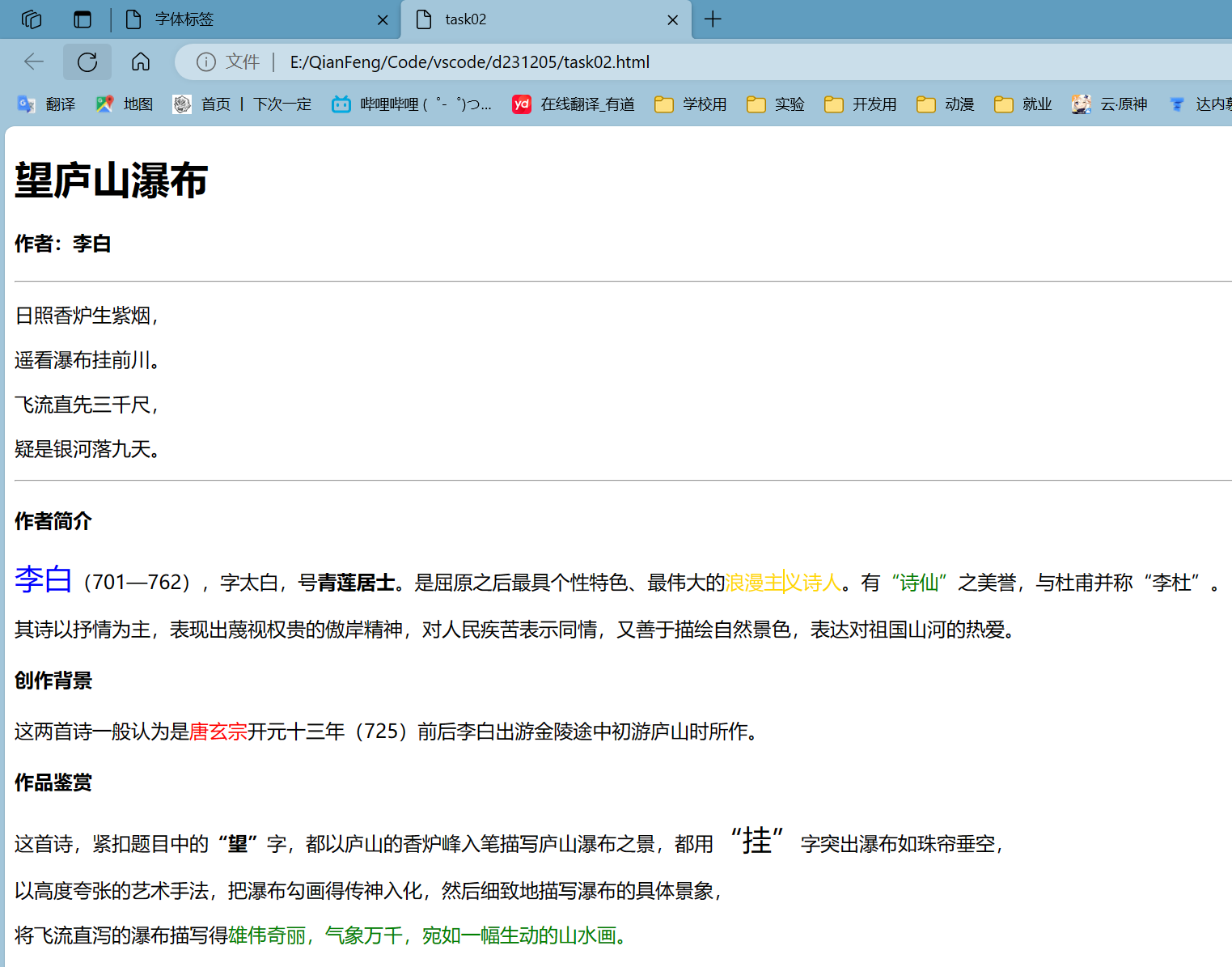
Task: Open the tab actions menu icon
Action: pyautogui.click(x=83, y=19)
